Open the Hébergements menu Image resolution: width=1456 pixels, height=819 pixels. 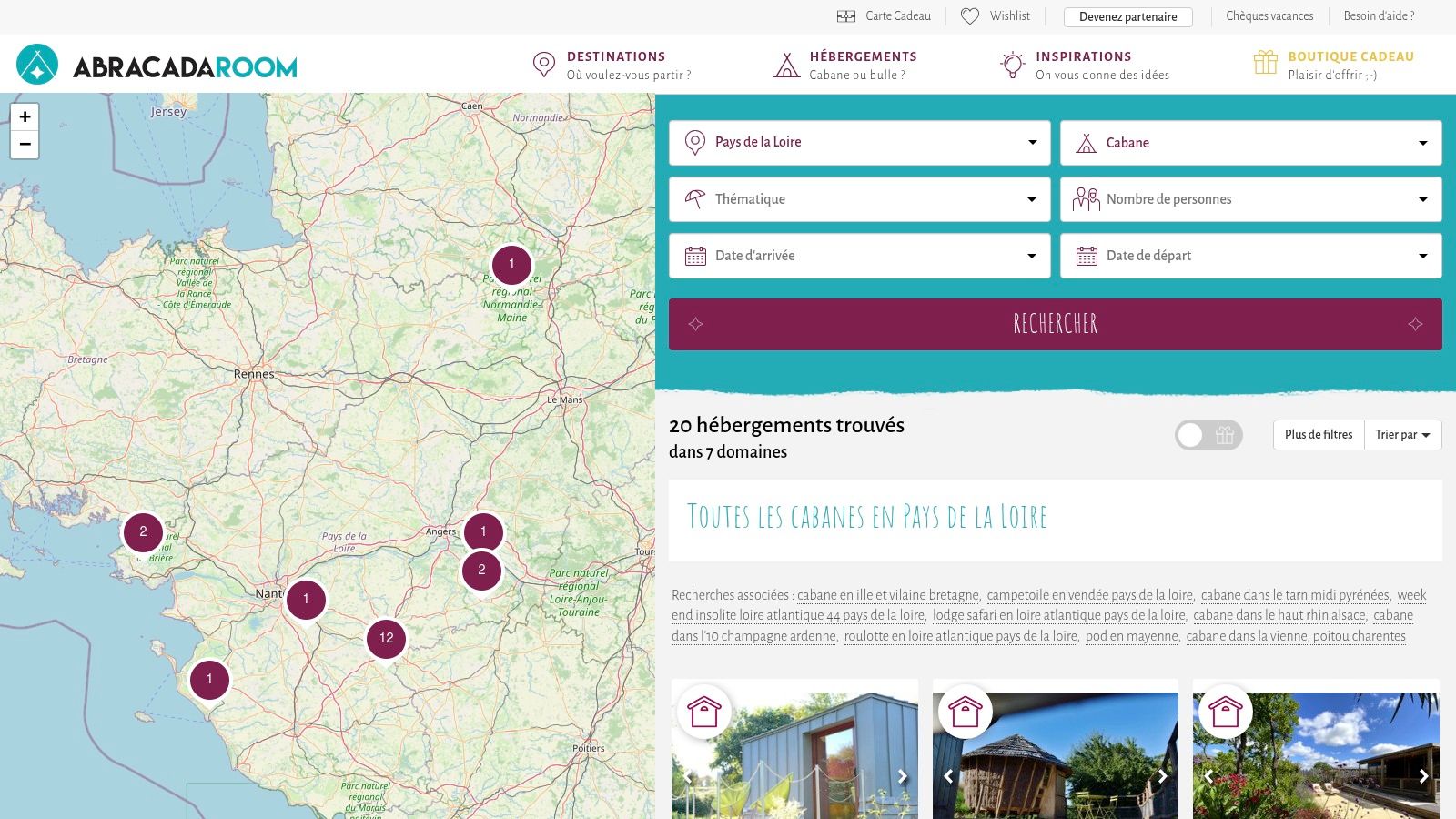click(845, 66)
